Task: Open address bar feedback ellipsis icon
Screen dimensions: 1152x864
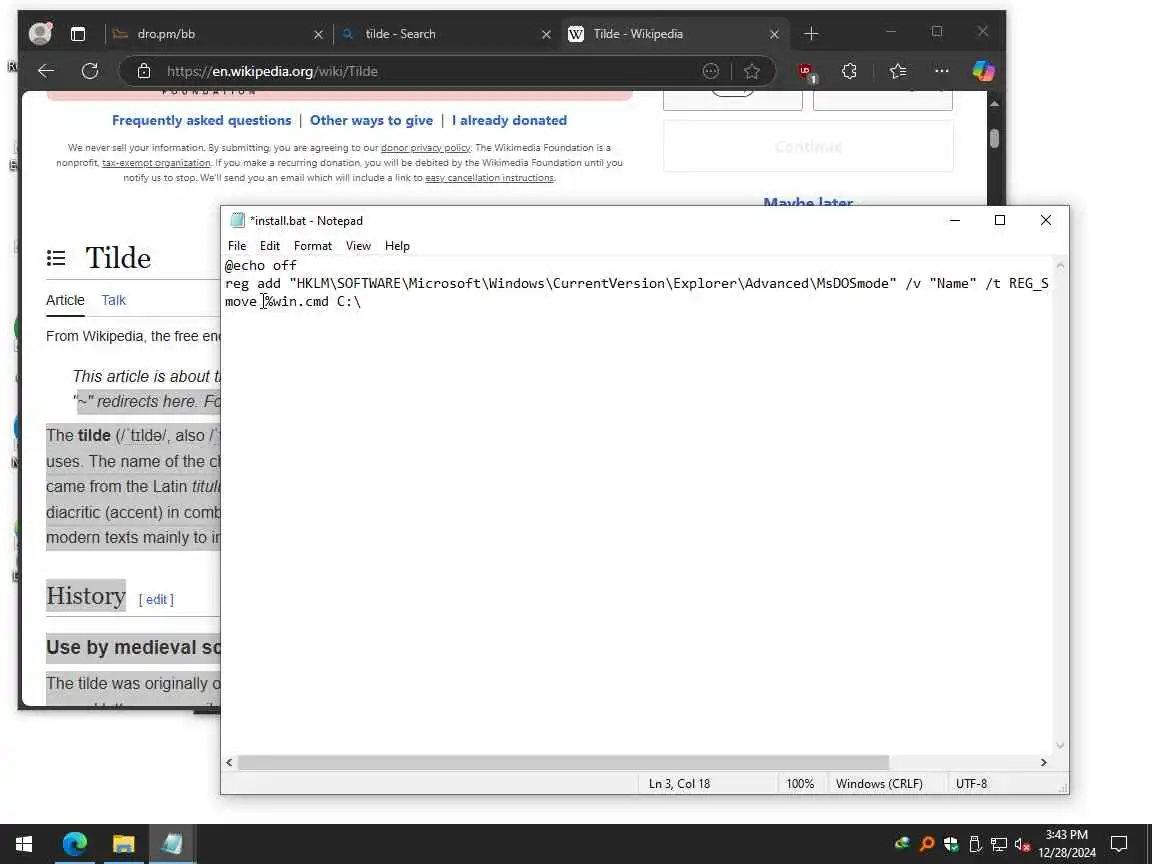Action: [710, 71]
